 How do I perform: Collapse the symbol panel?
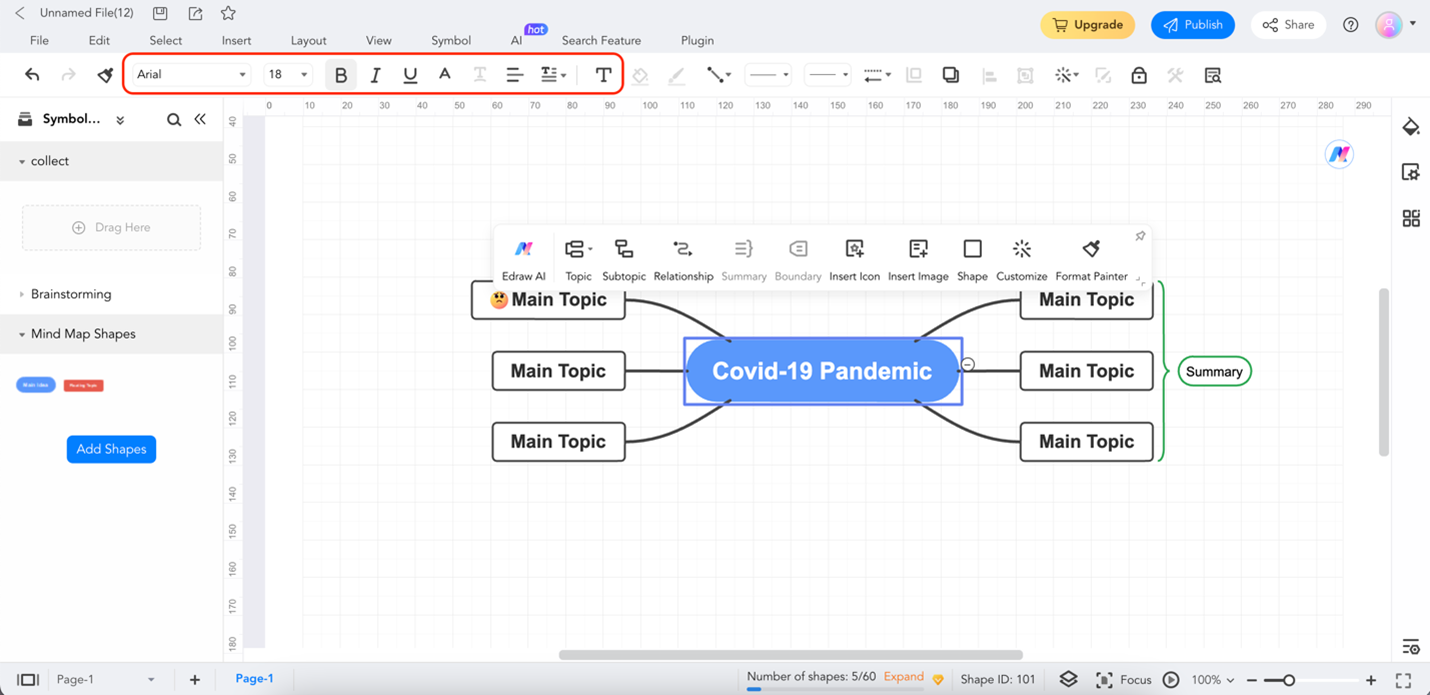[x=200, y=119]
